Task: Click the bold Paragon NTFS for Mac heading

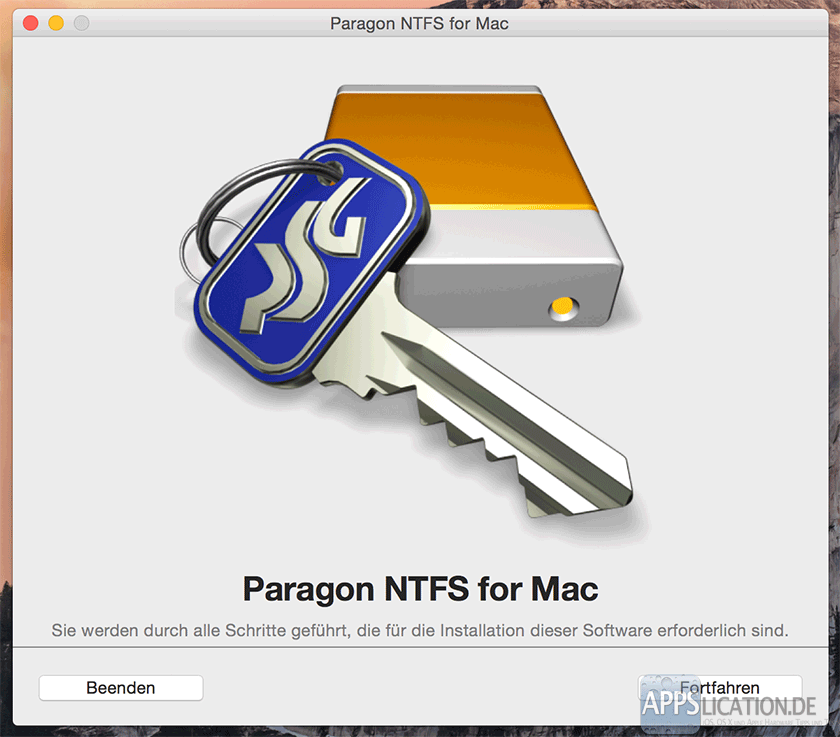Action: coord(421,589)
